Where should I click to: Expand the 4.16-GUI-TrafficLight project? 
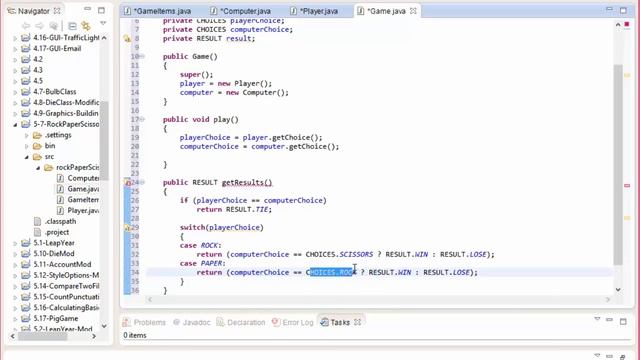(15, 38)
